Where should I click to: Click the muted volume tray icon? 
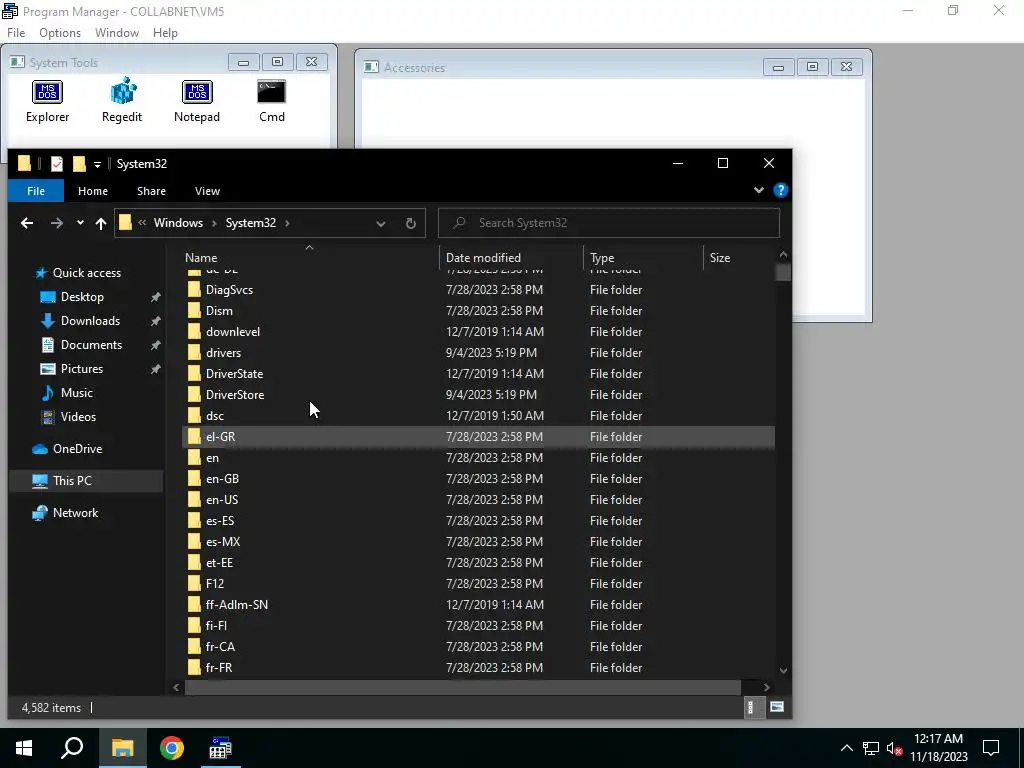coord(895,748)
